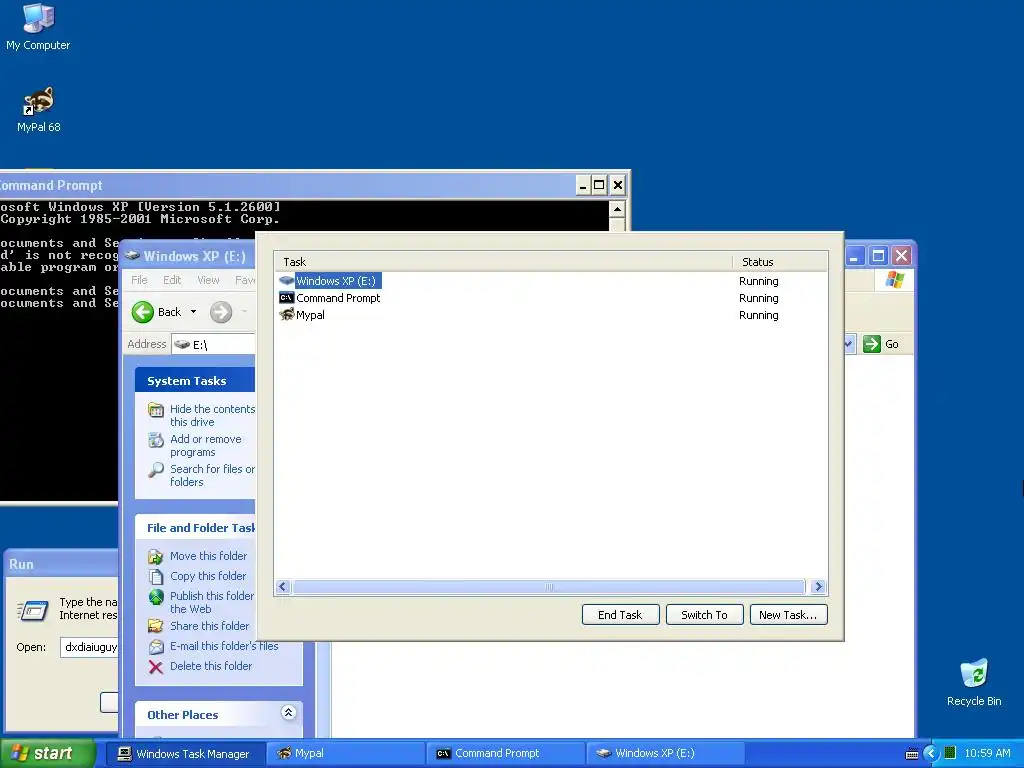
Task: Click Share this folder link
Action: pos(209,626)
